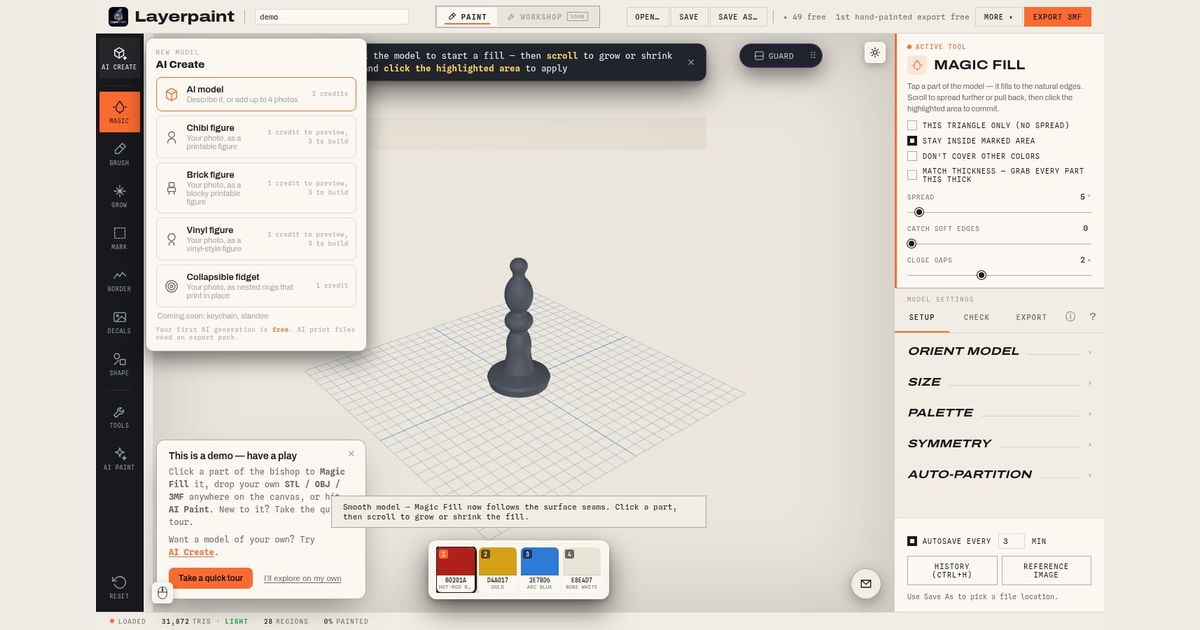Select the Magic fill tool
The image size is (1200, 630).
pyautogui.click(x=119, y=112)
